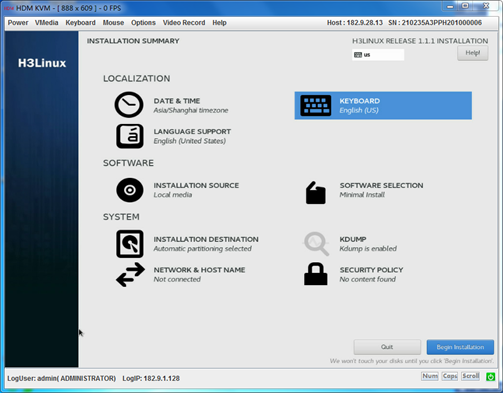Open KDUMP magnifier icon

(316, 244)
